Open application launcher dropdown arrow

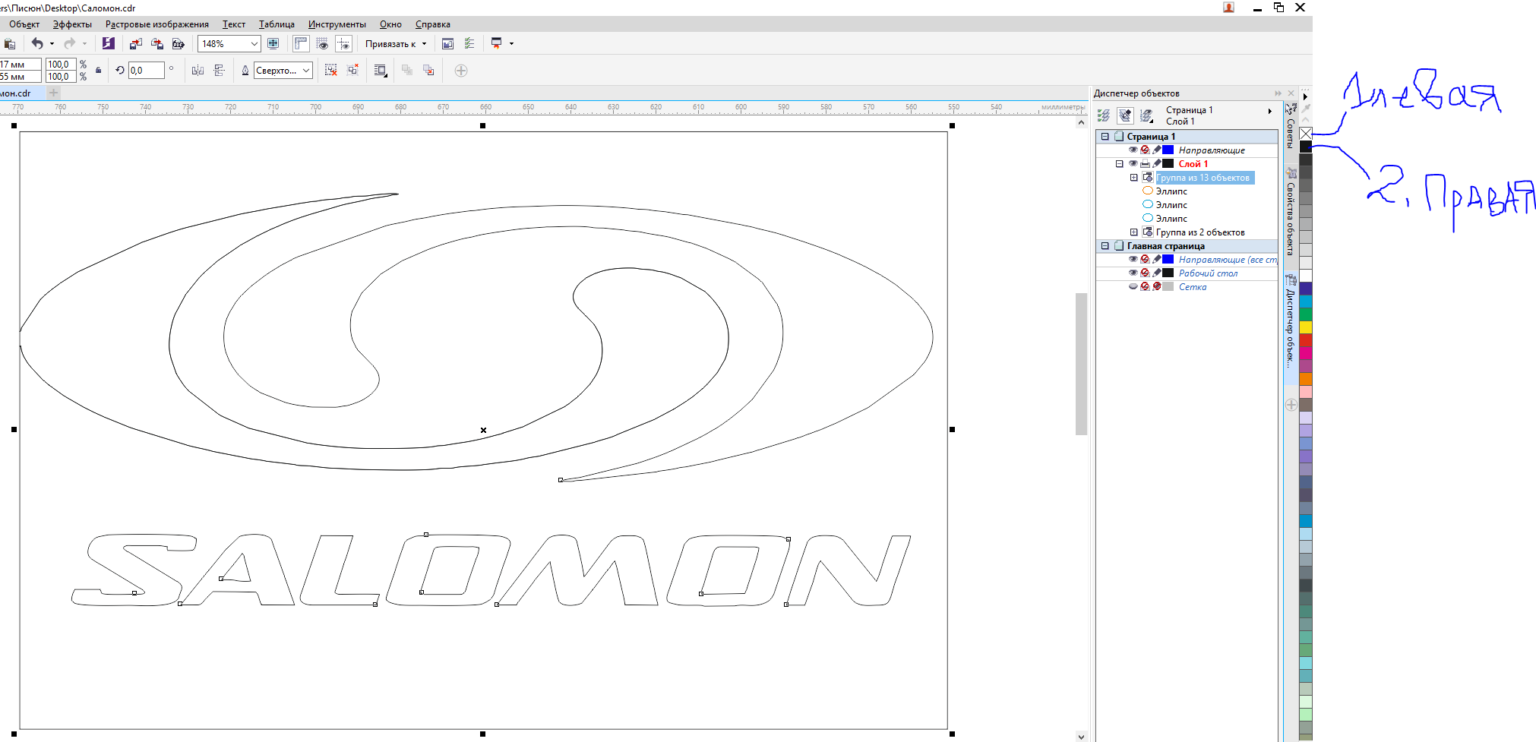click(511, 44)
